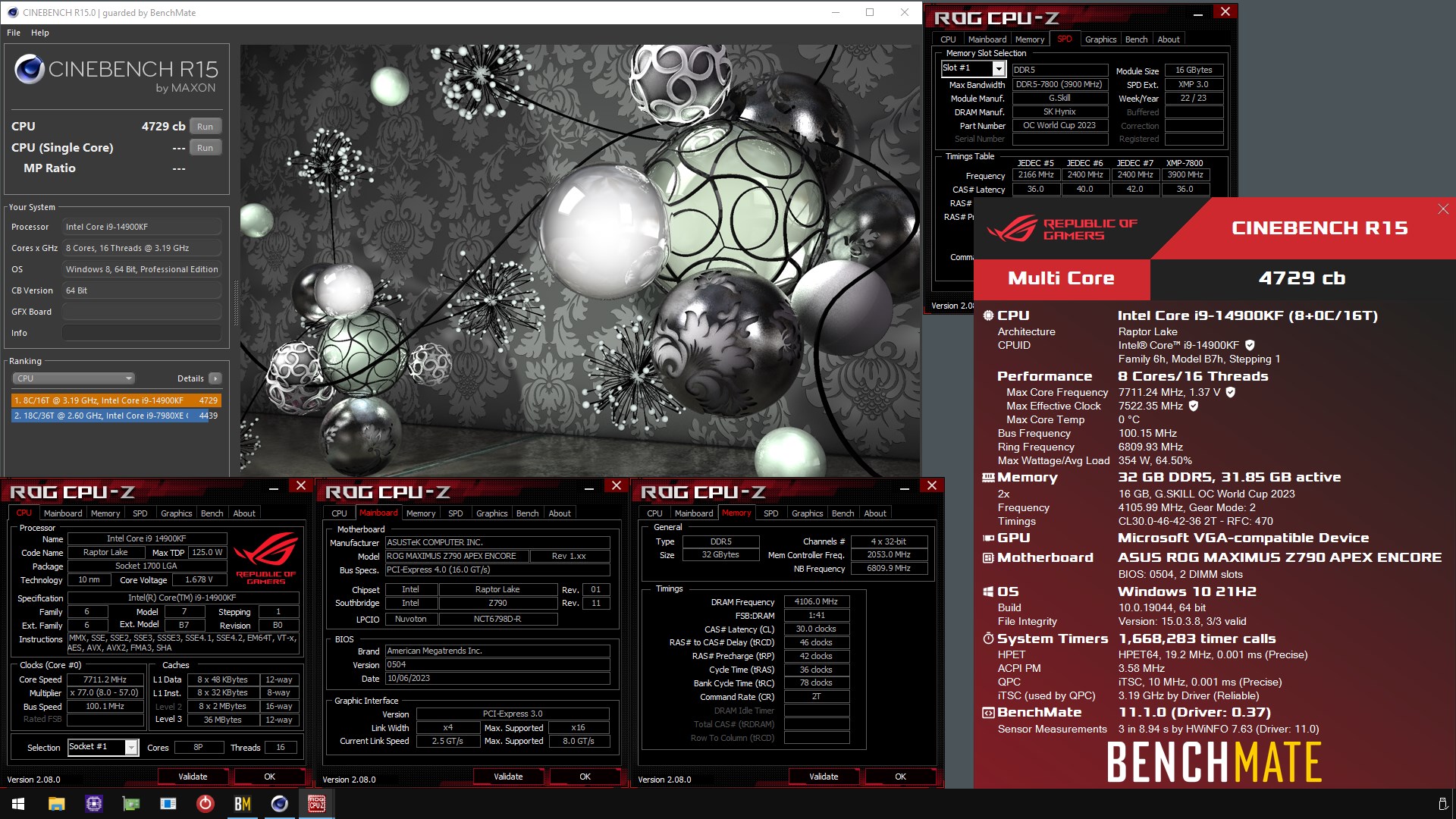Open the purple CPU chip app in taskbar
This screenshot has height=819, width=1456.
tap(93, 804)
